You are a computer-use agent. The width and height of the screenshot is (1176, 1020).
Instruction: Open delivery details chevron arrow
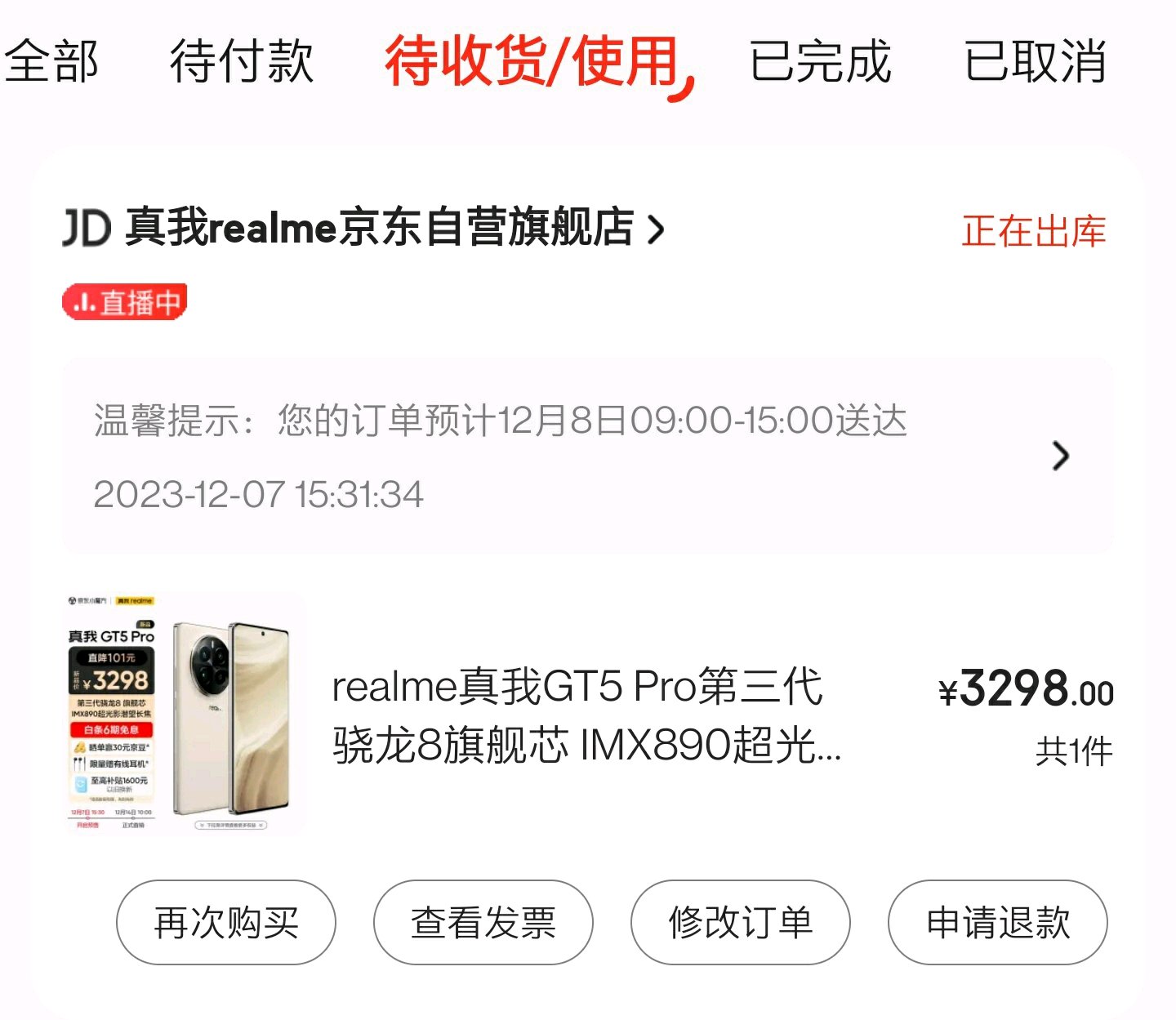[1060, 456]
